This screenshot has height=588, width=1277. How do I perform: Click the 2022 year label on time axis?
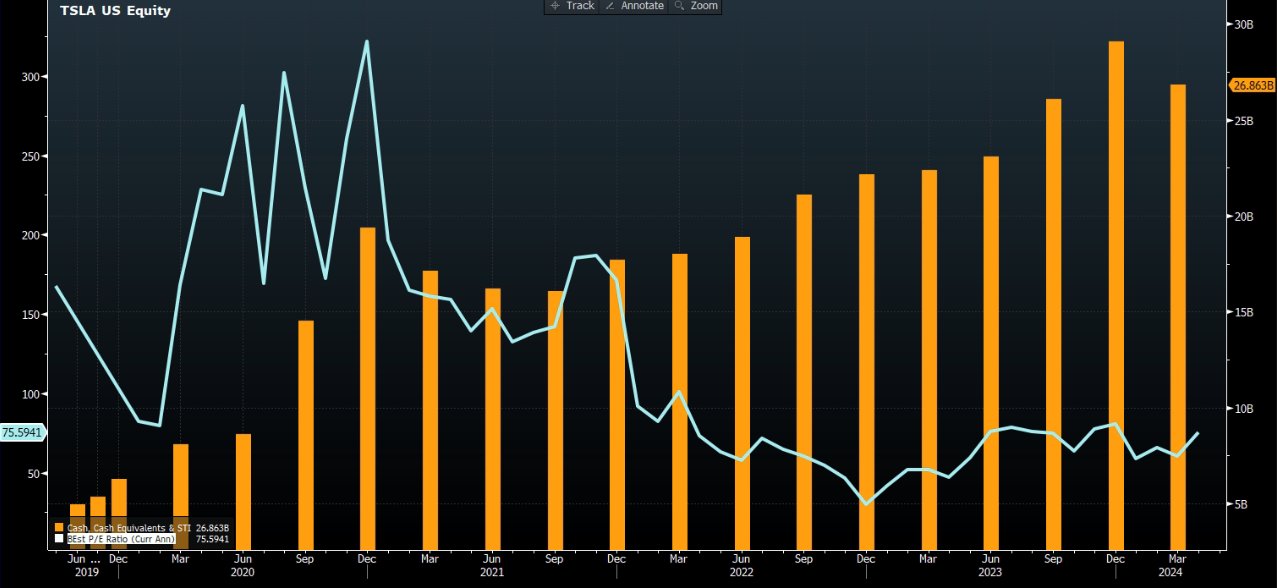(x=740, y=573)
